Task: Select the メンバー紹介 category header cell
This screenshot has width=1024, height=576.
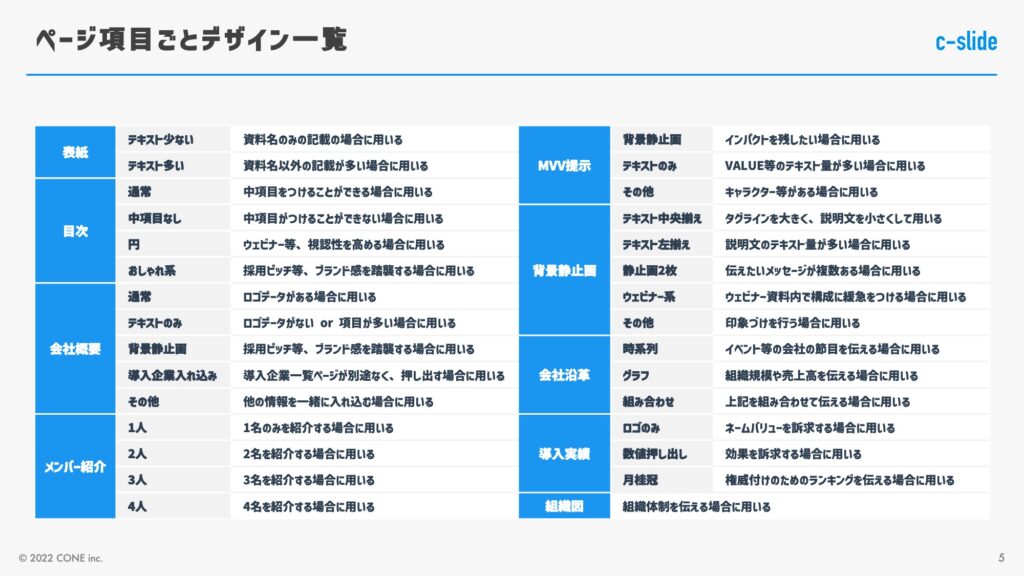Action: [x=74, y=467]
